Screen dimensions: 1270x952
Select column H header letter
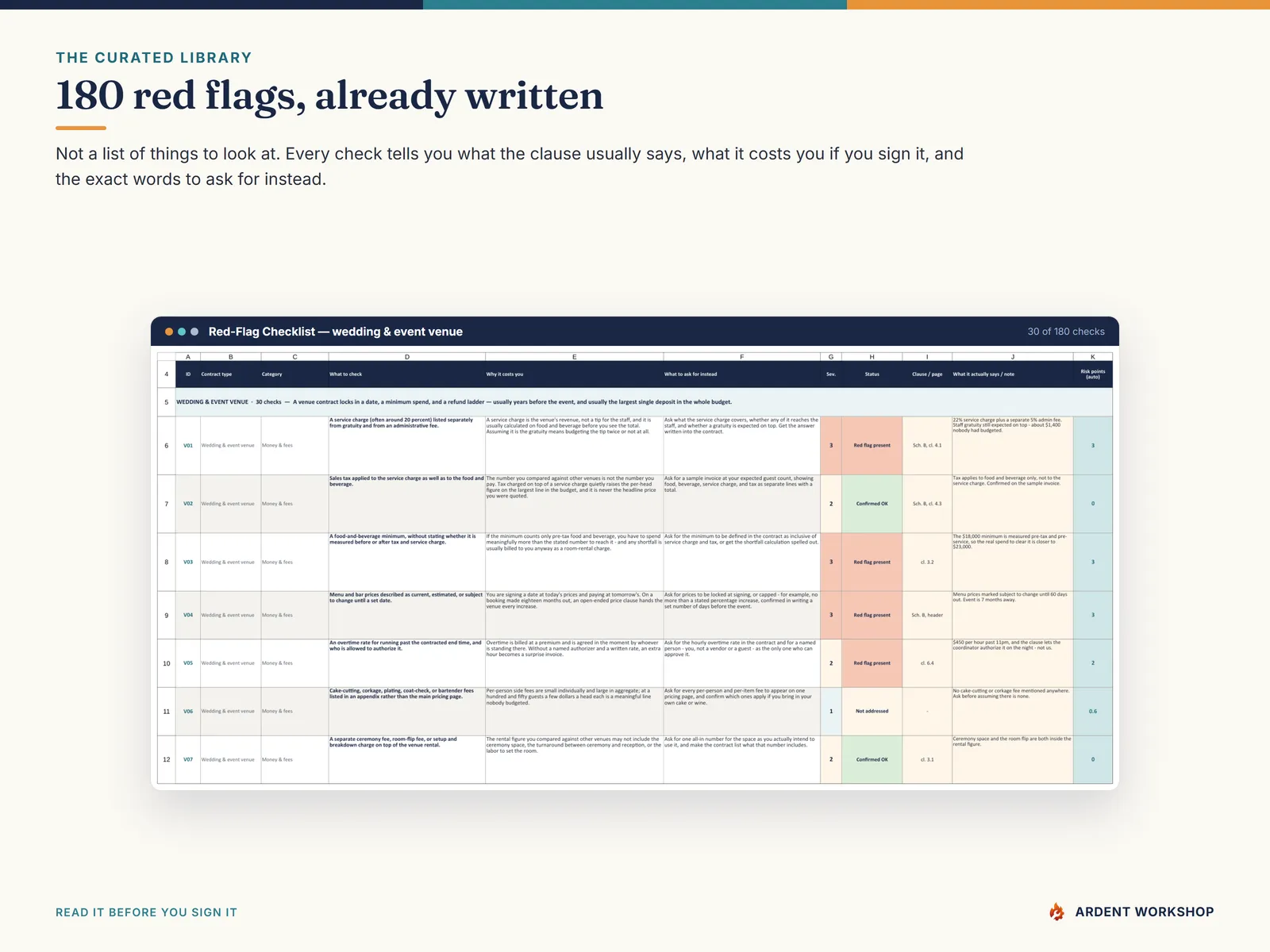(x=872, y=357)
